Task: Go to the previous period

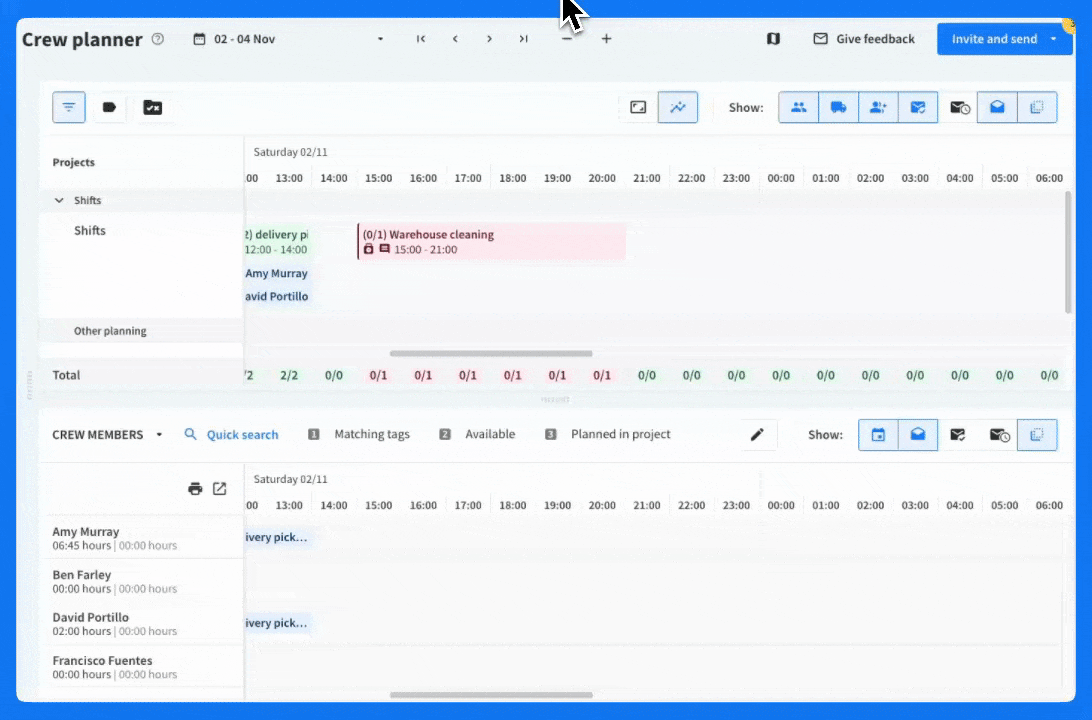Action: [x=455, y=39]
